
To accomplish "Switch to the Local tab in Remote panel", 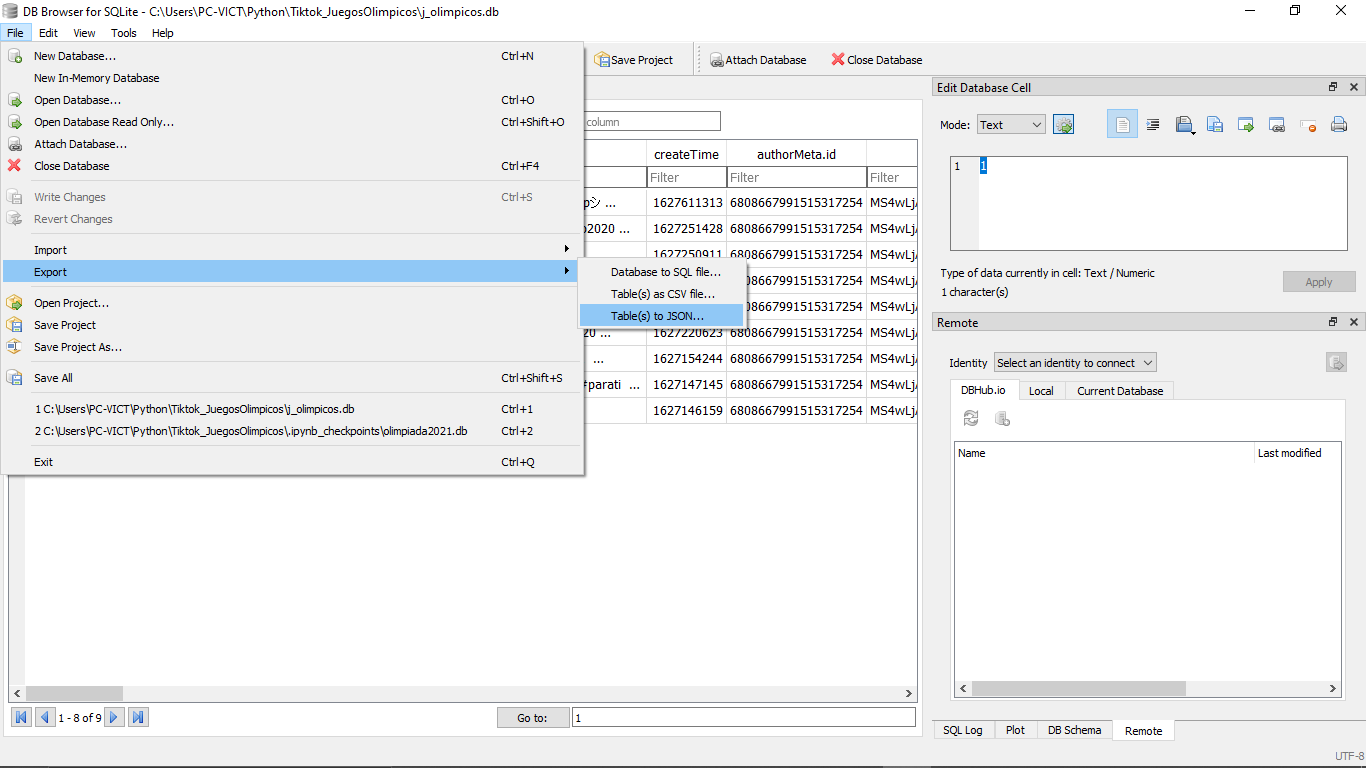I will click(x=1041, y=390).
